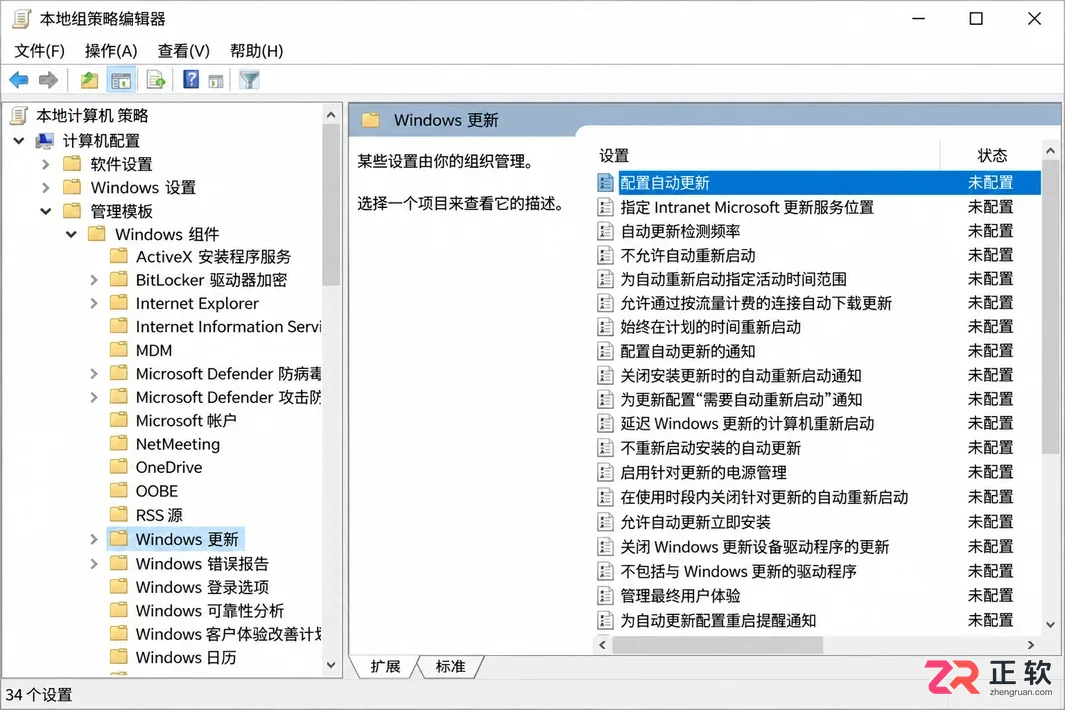
Task: Expand the Windows 错误报告 node
Action: pyautogui.click(x=94, y=564)
